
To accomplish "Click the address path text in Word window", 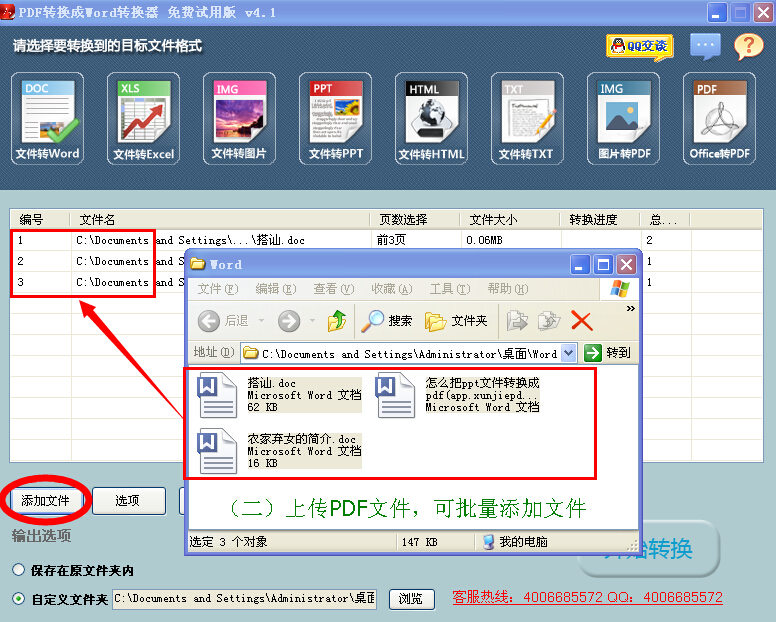I will pos(409,354).
